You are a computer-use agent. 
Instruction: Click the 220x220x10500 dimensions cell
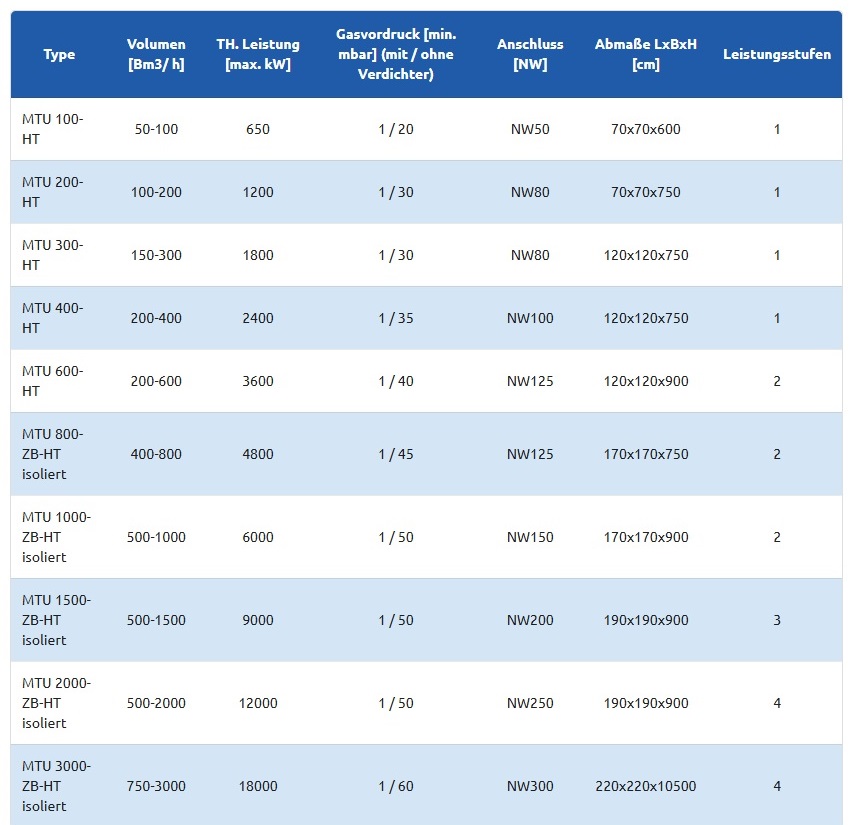tap(645, 786)
